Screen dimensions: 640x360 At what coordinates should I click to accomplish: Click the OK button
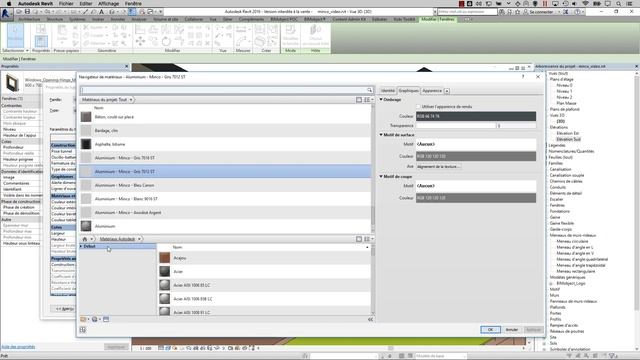(x=490, y=330)
